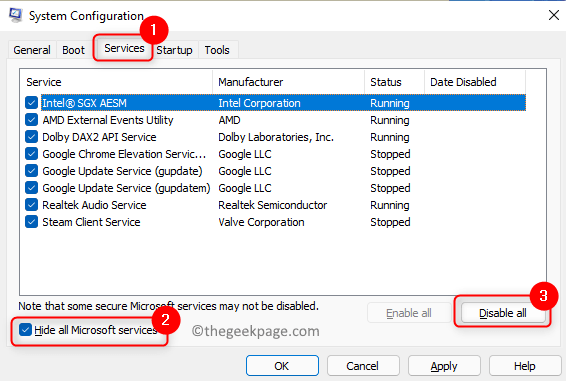
Task: Select the Google Chrome Elevation Service row
Action: click(x=276, y=154)
